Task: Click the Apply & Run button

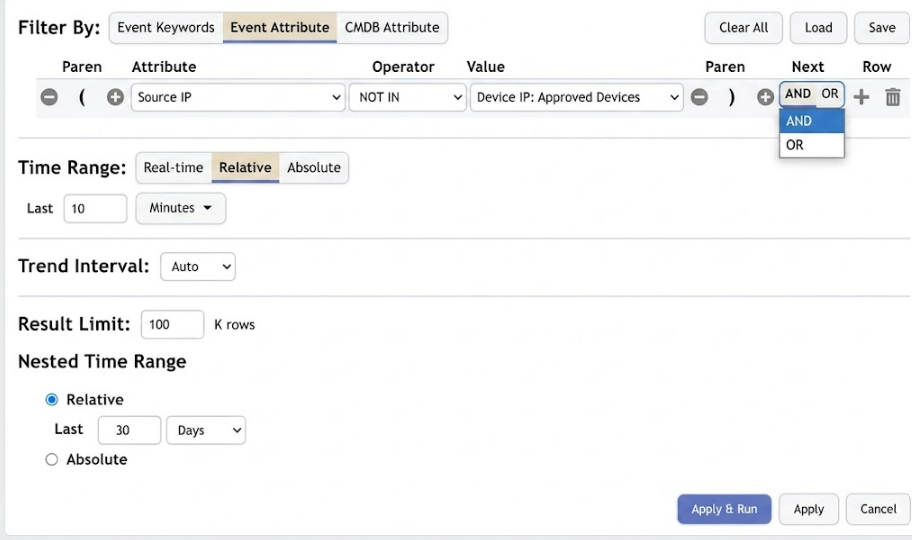Action: coord(724,509)
